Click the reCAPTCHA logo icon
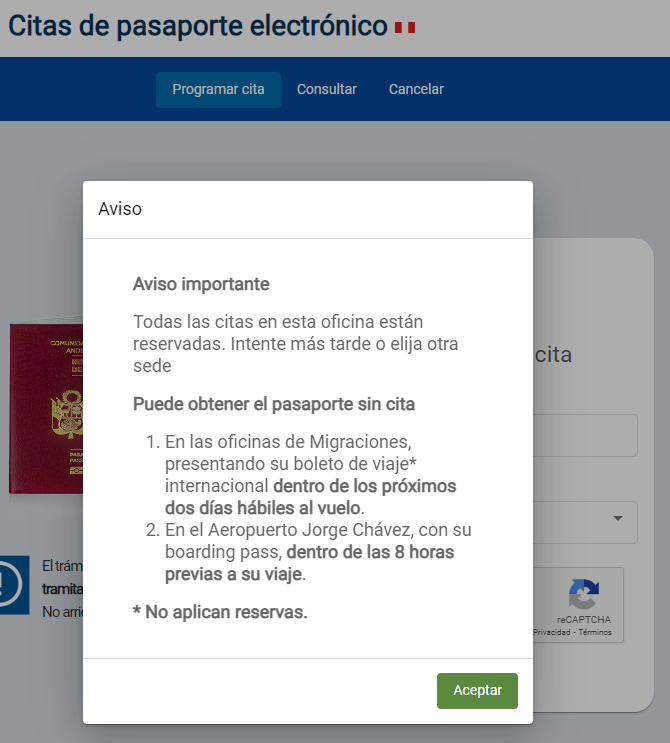 [584, 594]
